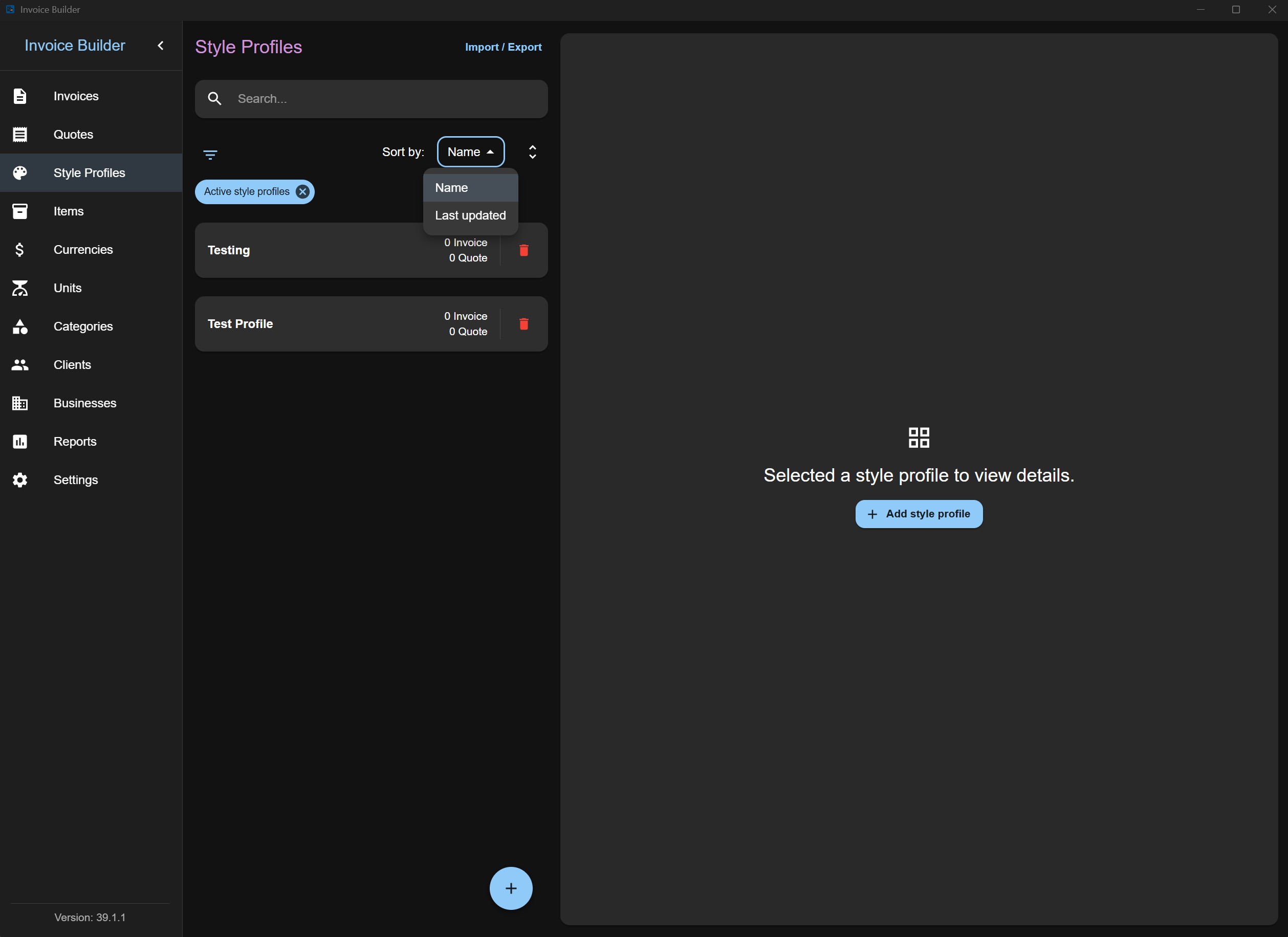Click the search magnifier icon
Screen dimensions: 1288x937
pos(215,99)
